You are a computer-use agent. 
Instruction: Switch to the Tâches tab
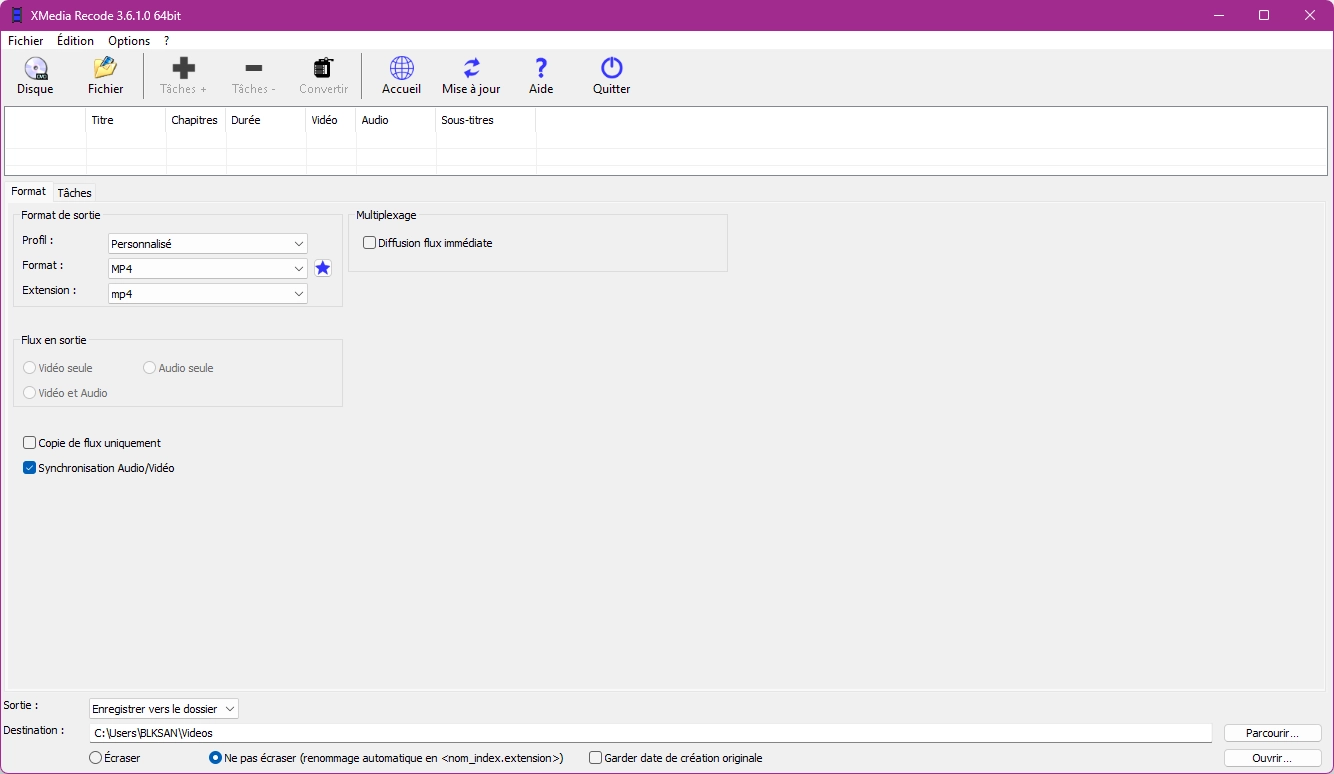click(x=74, y=193)
